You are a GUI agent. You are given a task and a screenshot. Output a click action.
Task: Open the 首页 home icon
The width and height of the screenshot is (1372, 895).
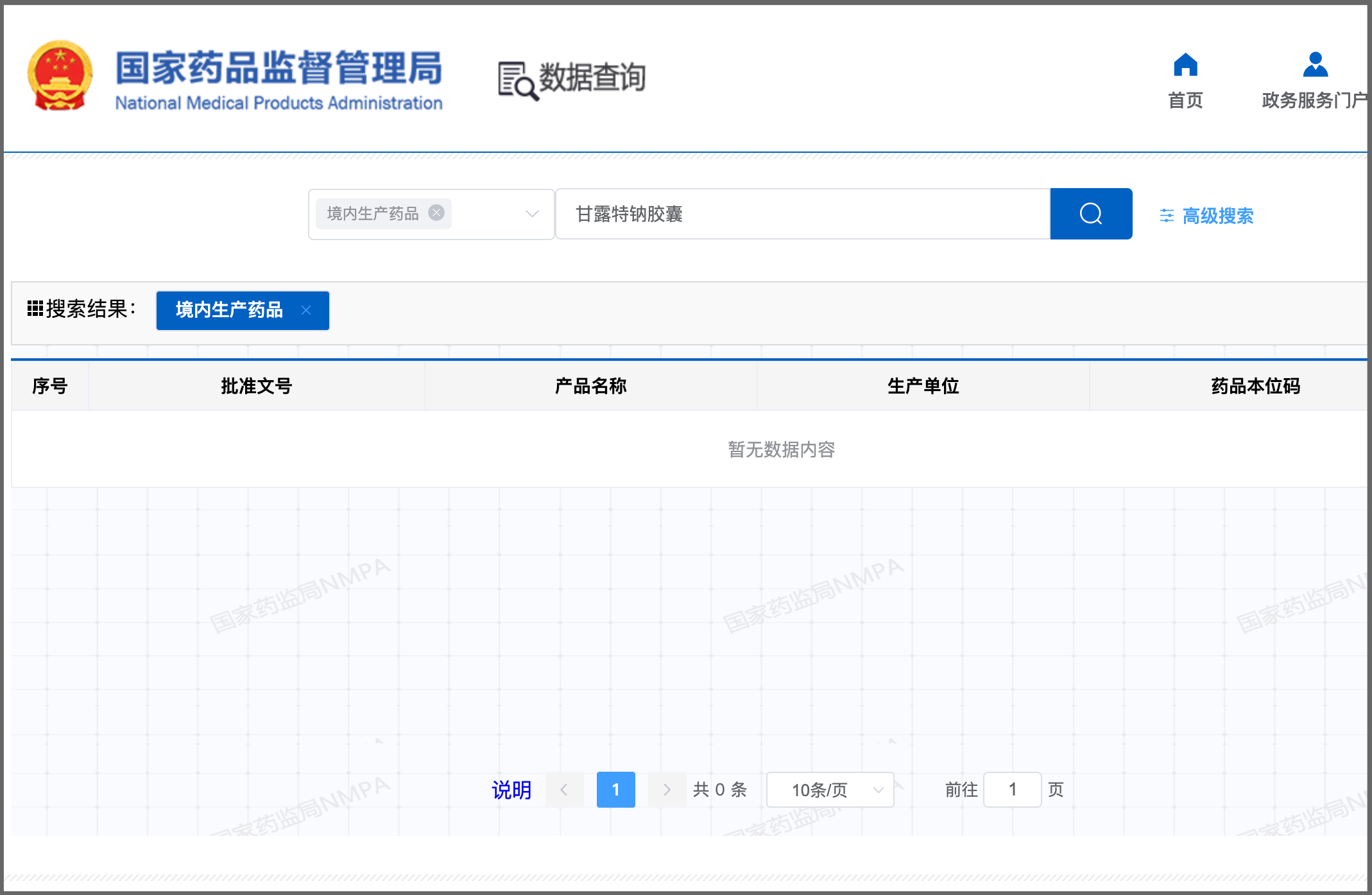(1185, 65)
